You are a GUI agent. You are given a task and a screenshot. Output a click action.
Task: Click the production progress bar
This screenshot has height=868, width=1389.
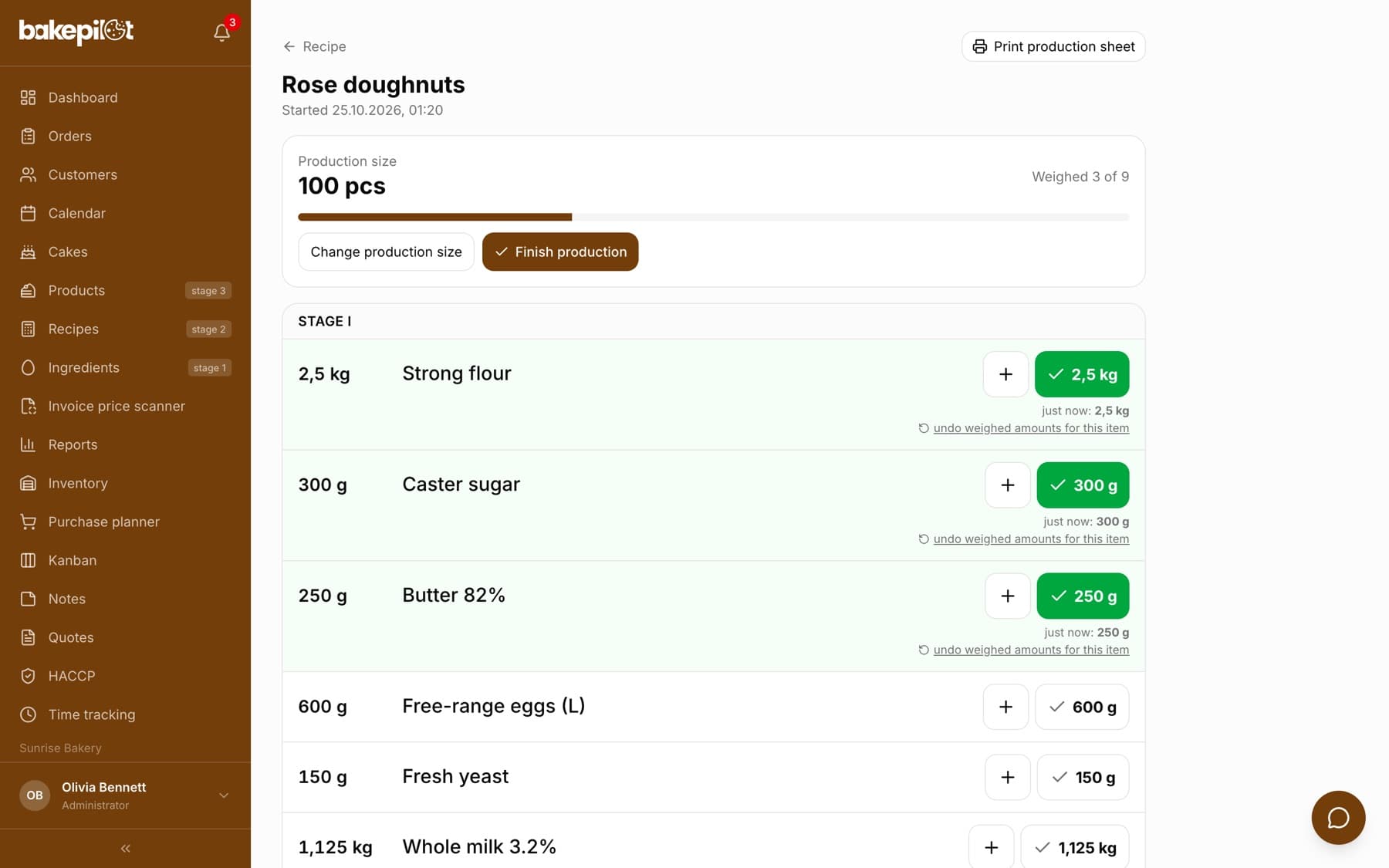pos(714,217)
